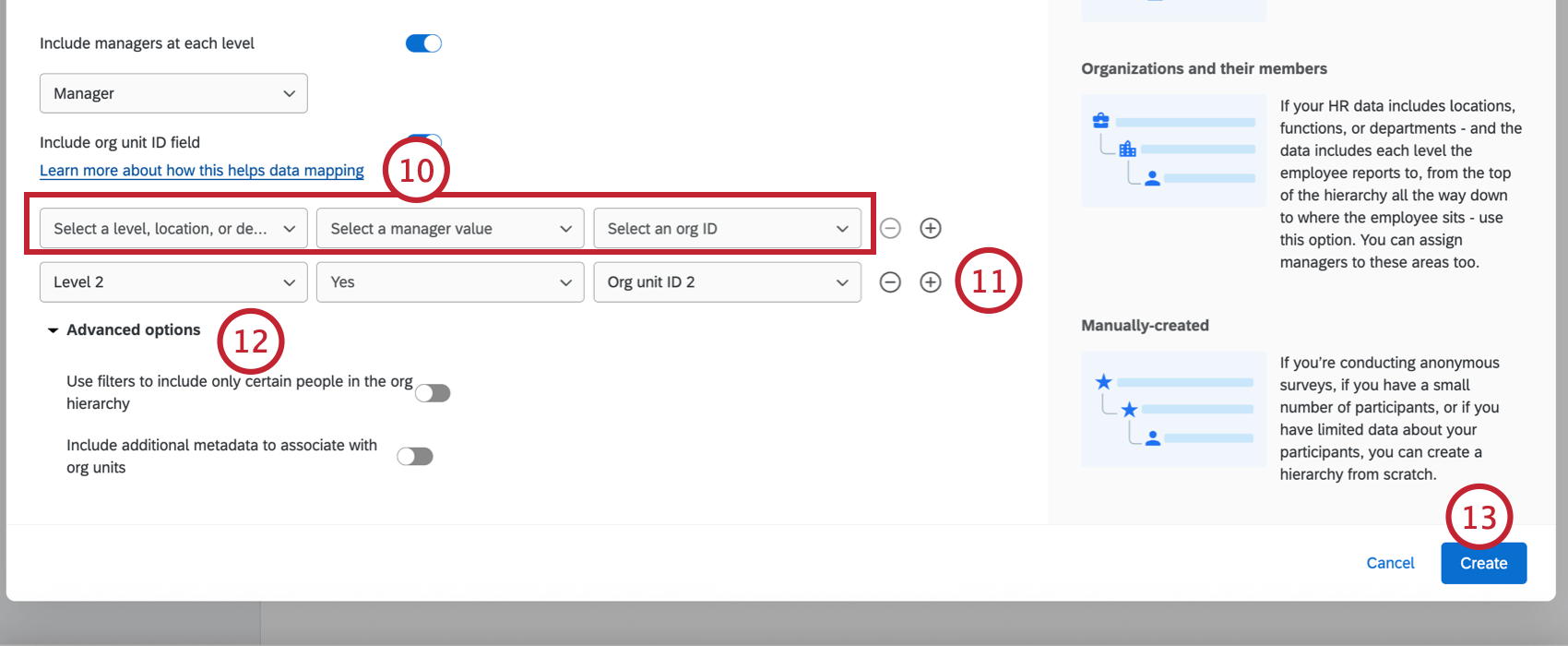Click the Manually-created hierarchy illustration
This screenshot has height=646, width=1568.
tap(1173, 409)
